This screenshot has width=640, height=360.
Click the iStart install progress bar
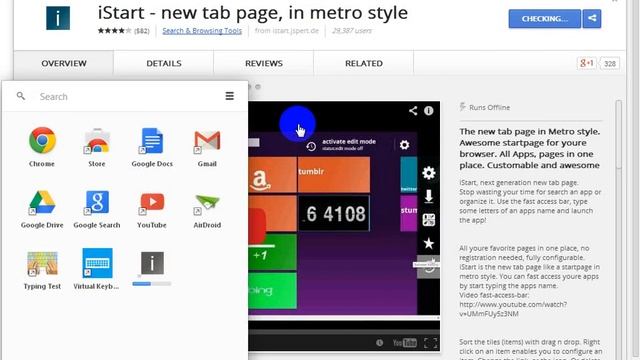point(152,283)
